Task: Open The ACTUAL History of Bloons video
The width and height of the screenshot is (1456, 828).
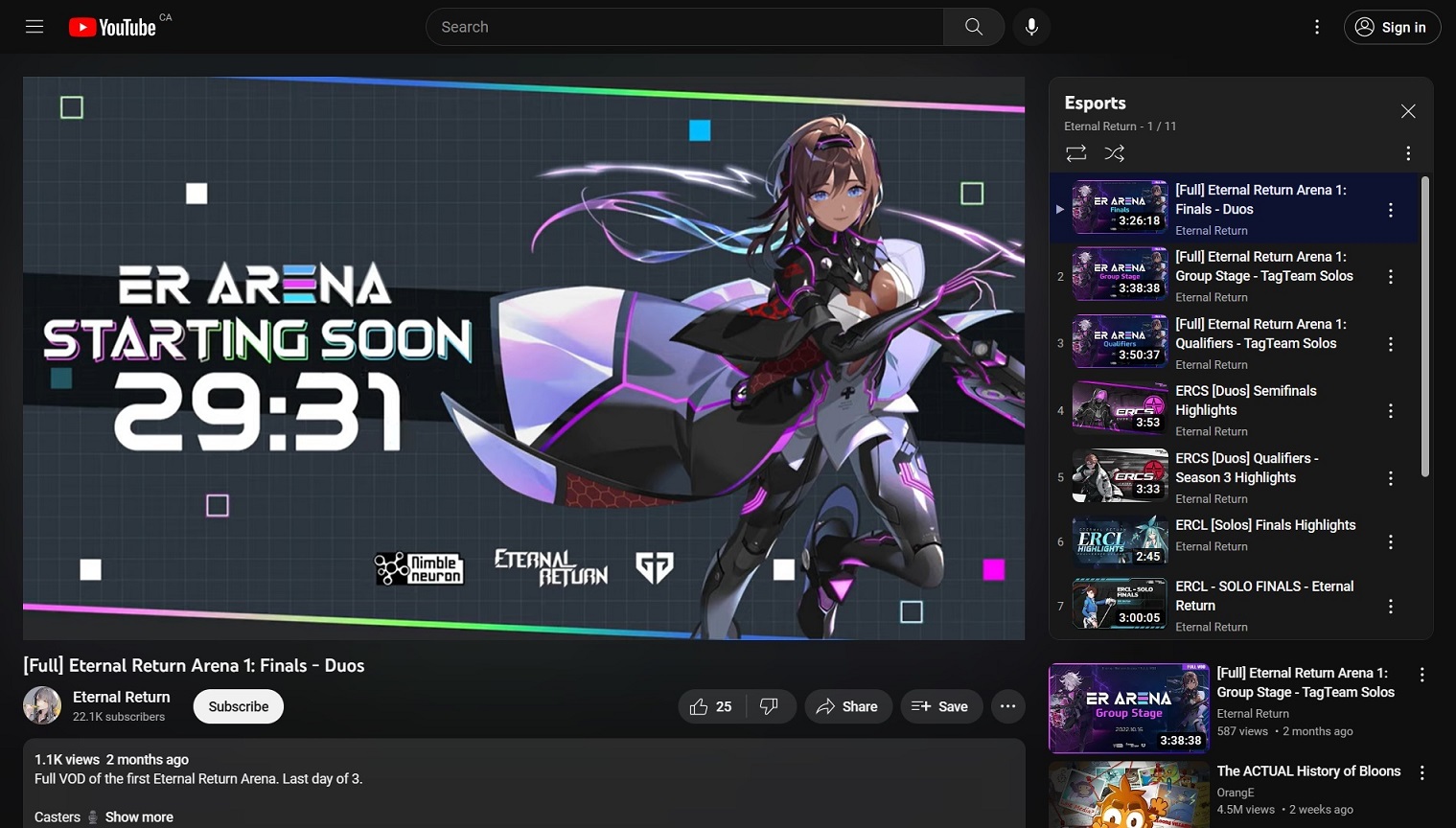Action: (x=1308, y=771)
